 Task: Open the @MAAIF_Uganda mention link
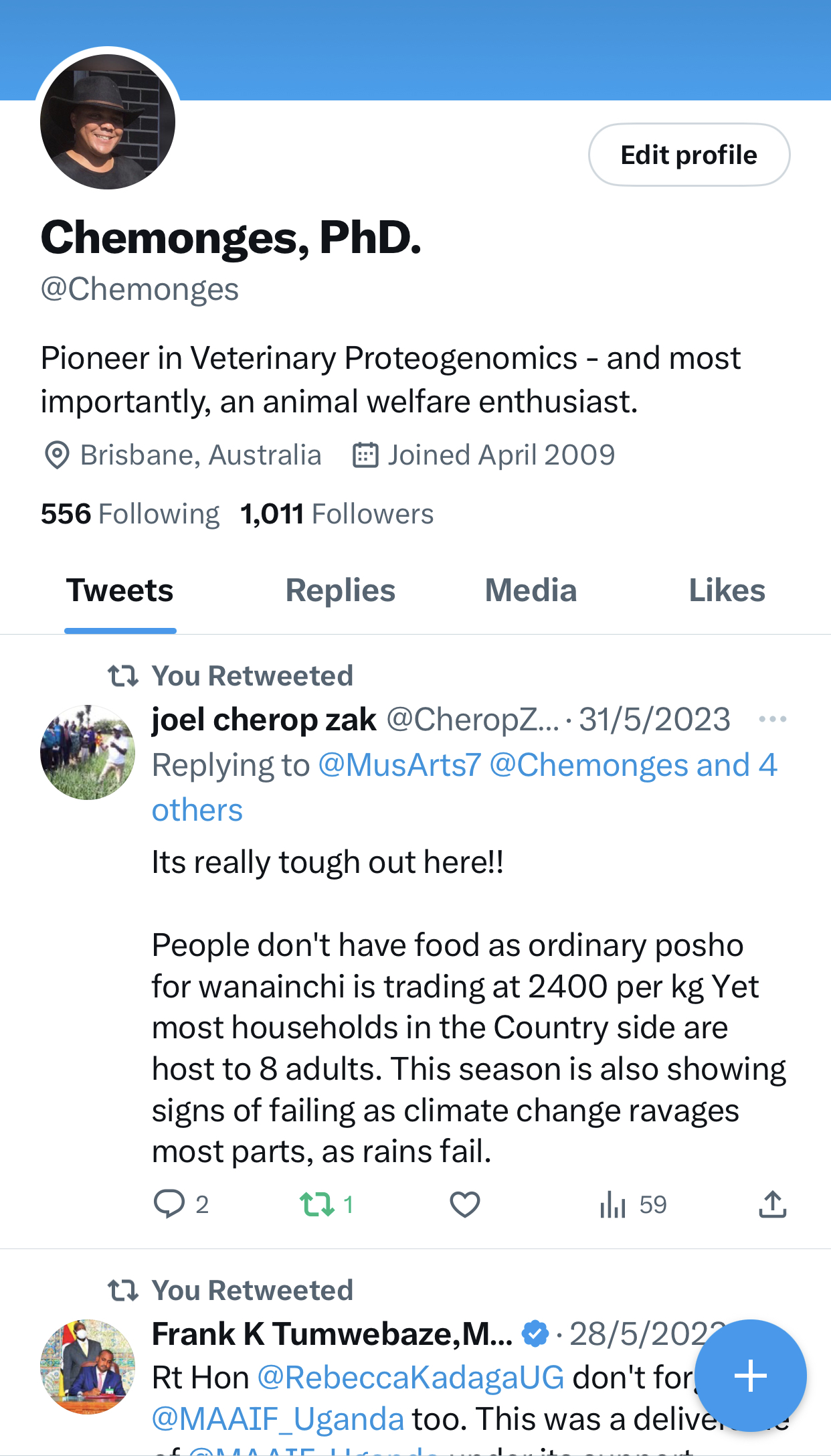click(278, 1419)
